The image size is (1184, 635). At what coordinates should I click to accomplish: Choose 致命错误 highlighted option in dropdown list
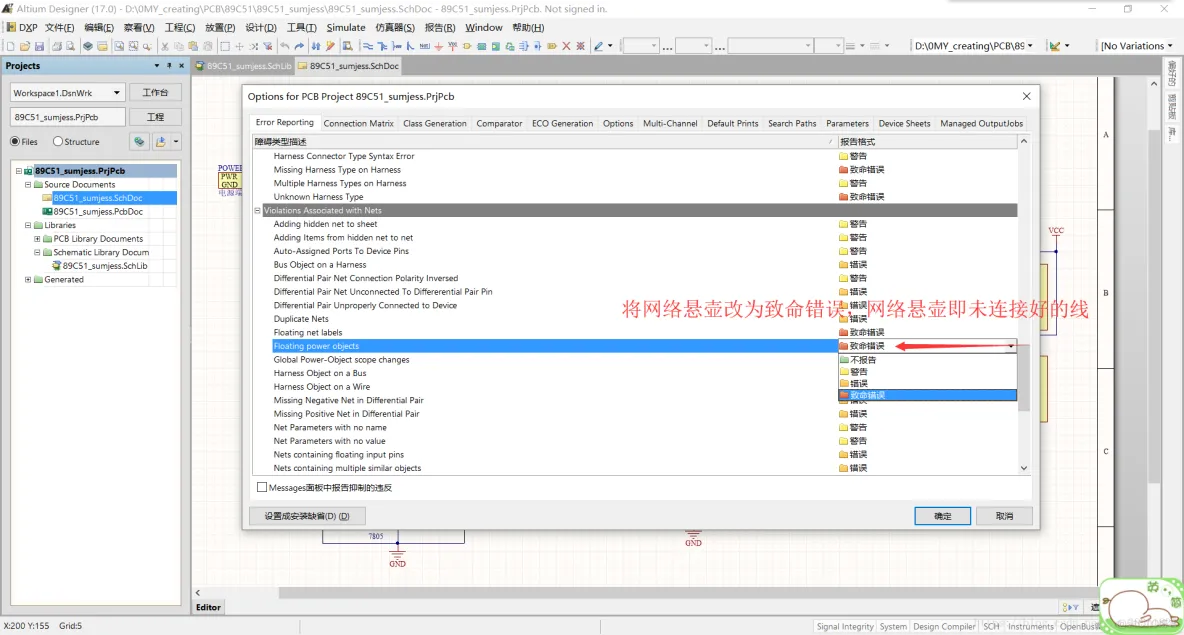click(x=927, y=395)
